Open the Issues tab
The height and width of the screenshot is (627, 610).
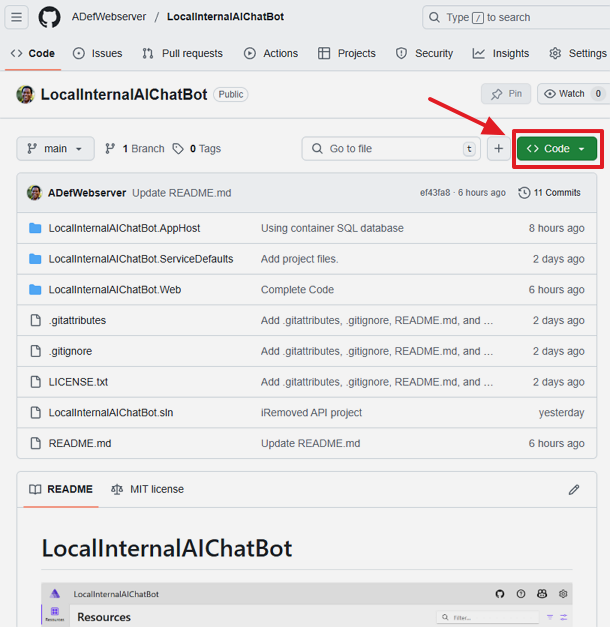(98, 54)
